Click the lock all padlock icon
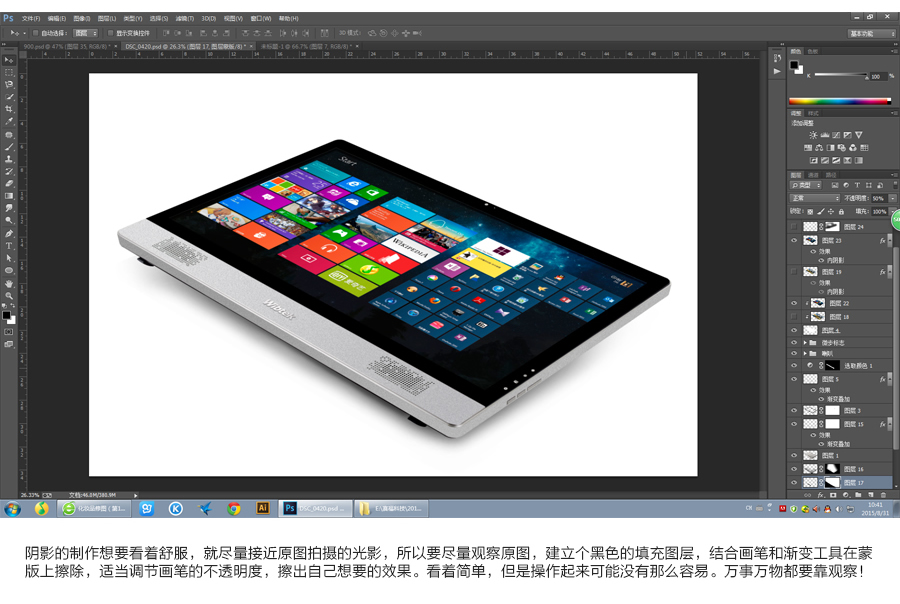 (x=841, y=212)
